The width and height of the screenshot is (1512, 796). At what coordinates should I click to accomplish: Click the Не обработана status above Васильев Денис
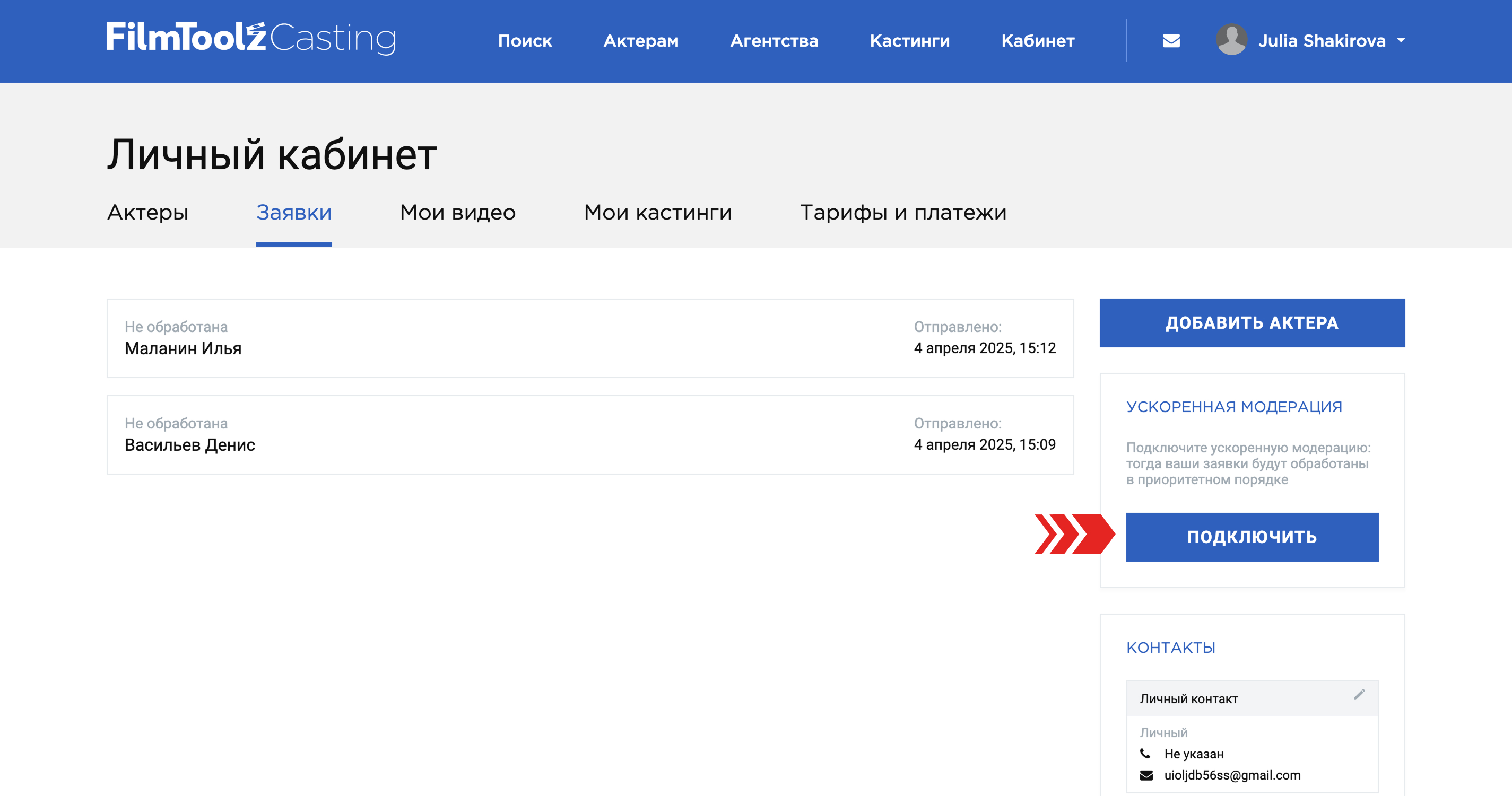tap(176, 423)
